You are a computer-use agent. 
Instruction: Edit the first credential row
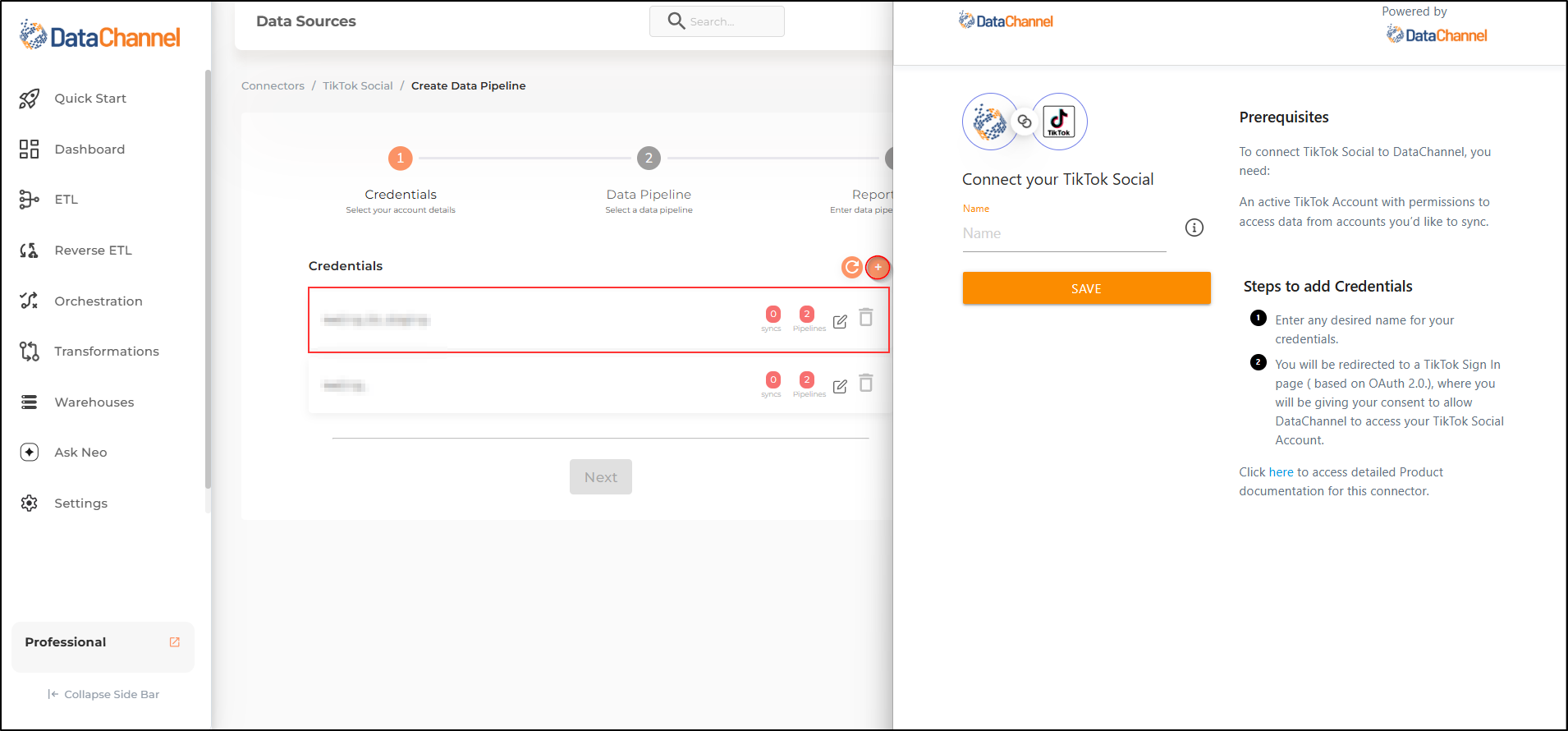tap(840, 321)
